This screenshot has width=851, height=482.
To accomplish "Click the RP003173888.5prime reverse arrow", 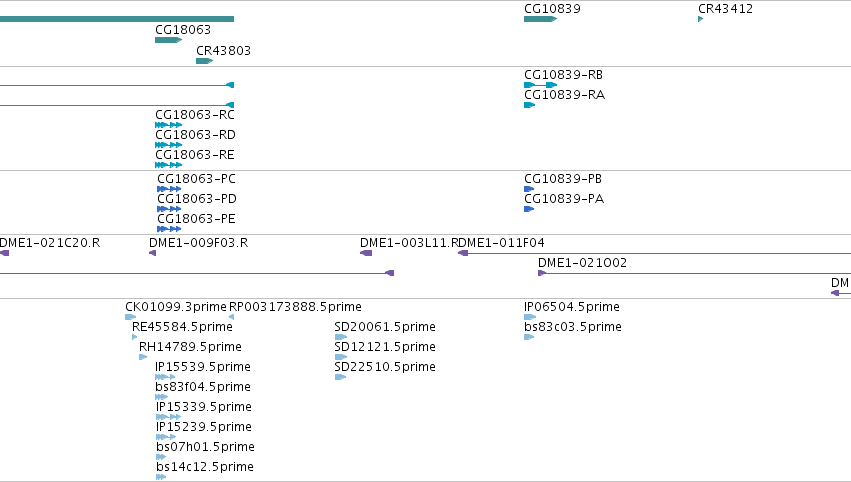I will (232, 317).
